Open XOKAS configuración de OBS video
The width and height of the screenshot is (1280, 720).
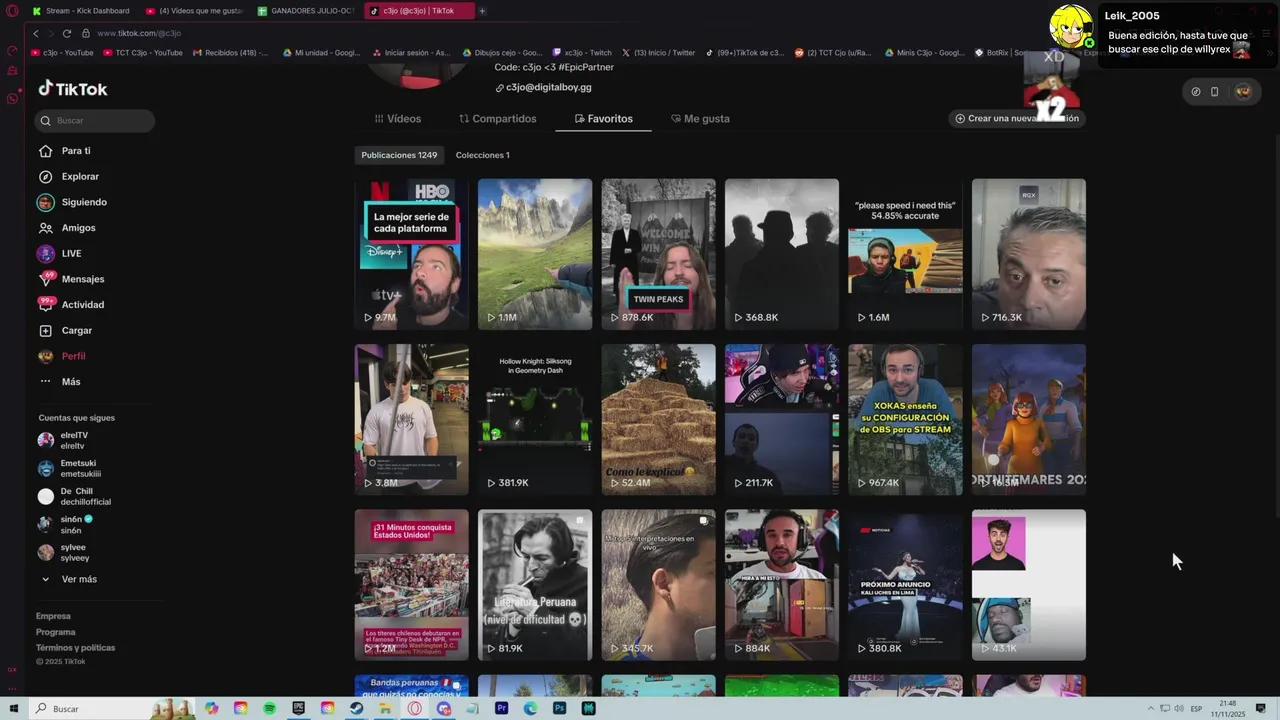tap(905, 419)
